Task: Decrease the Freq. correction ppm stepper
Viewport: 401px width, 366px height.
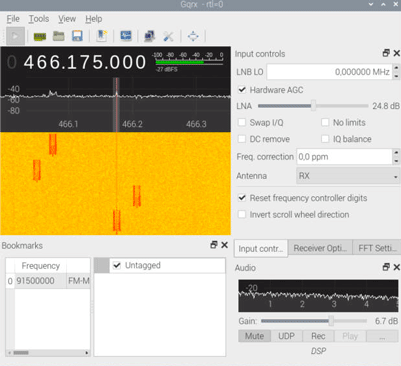Action: [x=396, y=161]
